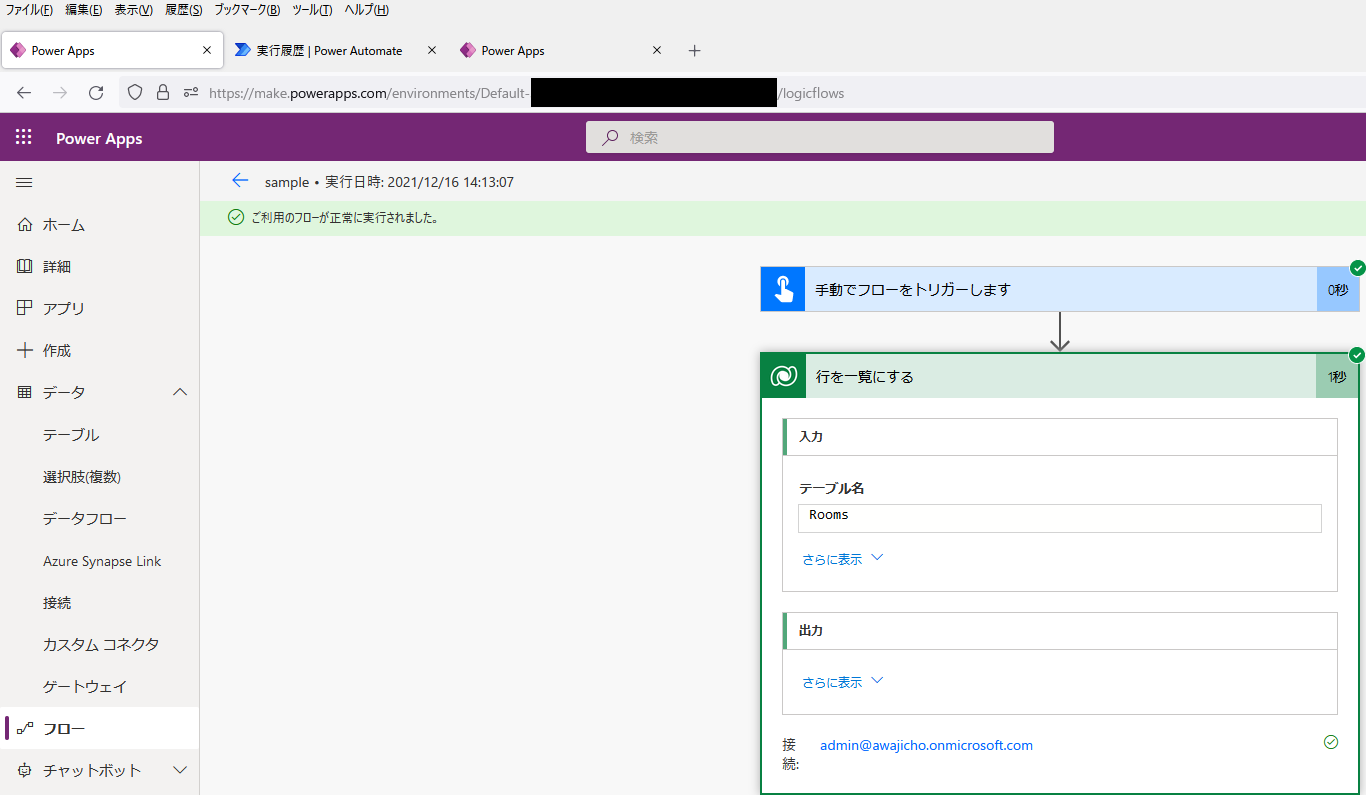Click the 検索 search box
This screenshot has height=795, width=1366.
coord(819,138)
